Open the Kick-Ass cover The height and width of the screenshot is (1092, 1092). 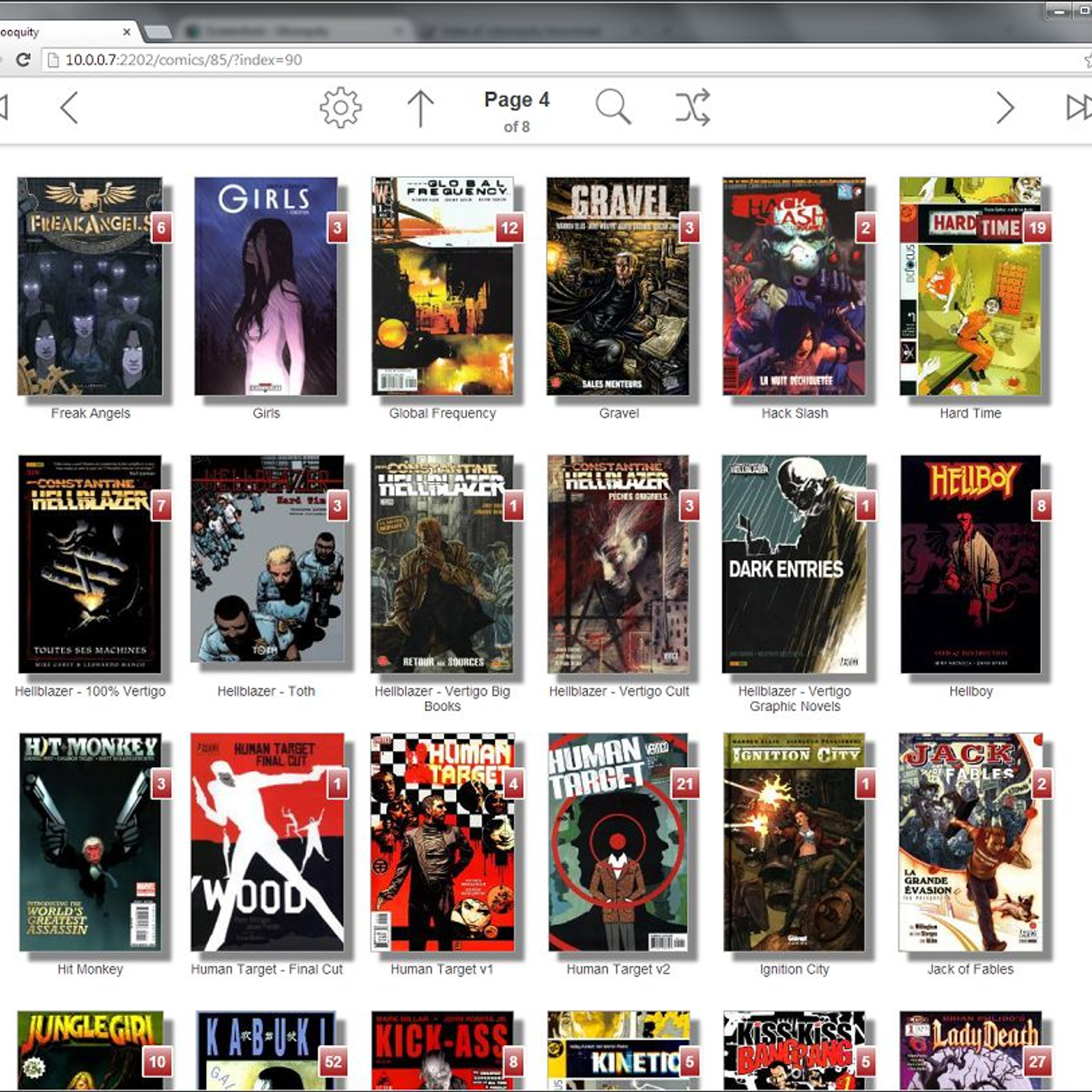(x=442, y=1051)
